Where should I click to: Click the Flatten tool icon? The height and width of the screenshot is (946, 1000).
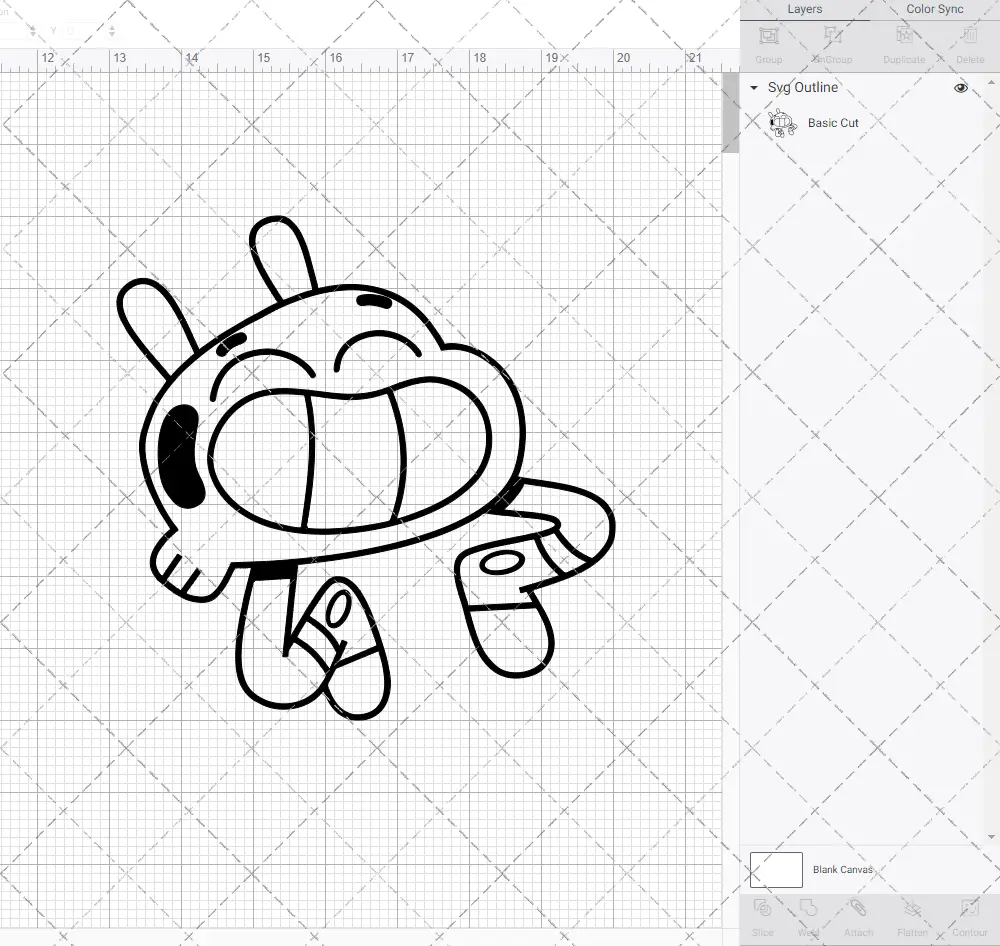(912, 908)
